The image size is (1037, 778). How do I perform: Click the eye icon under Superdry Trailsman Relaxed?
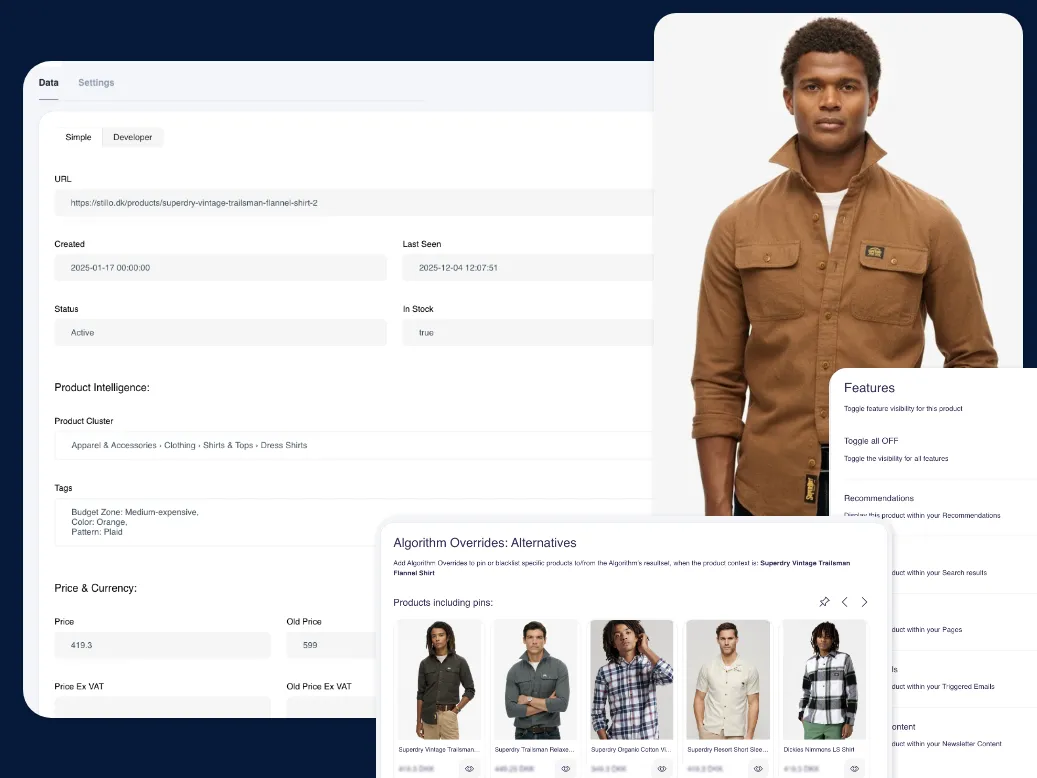pos(565,768)
